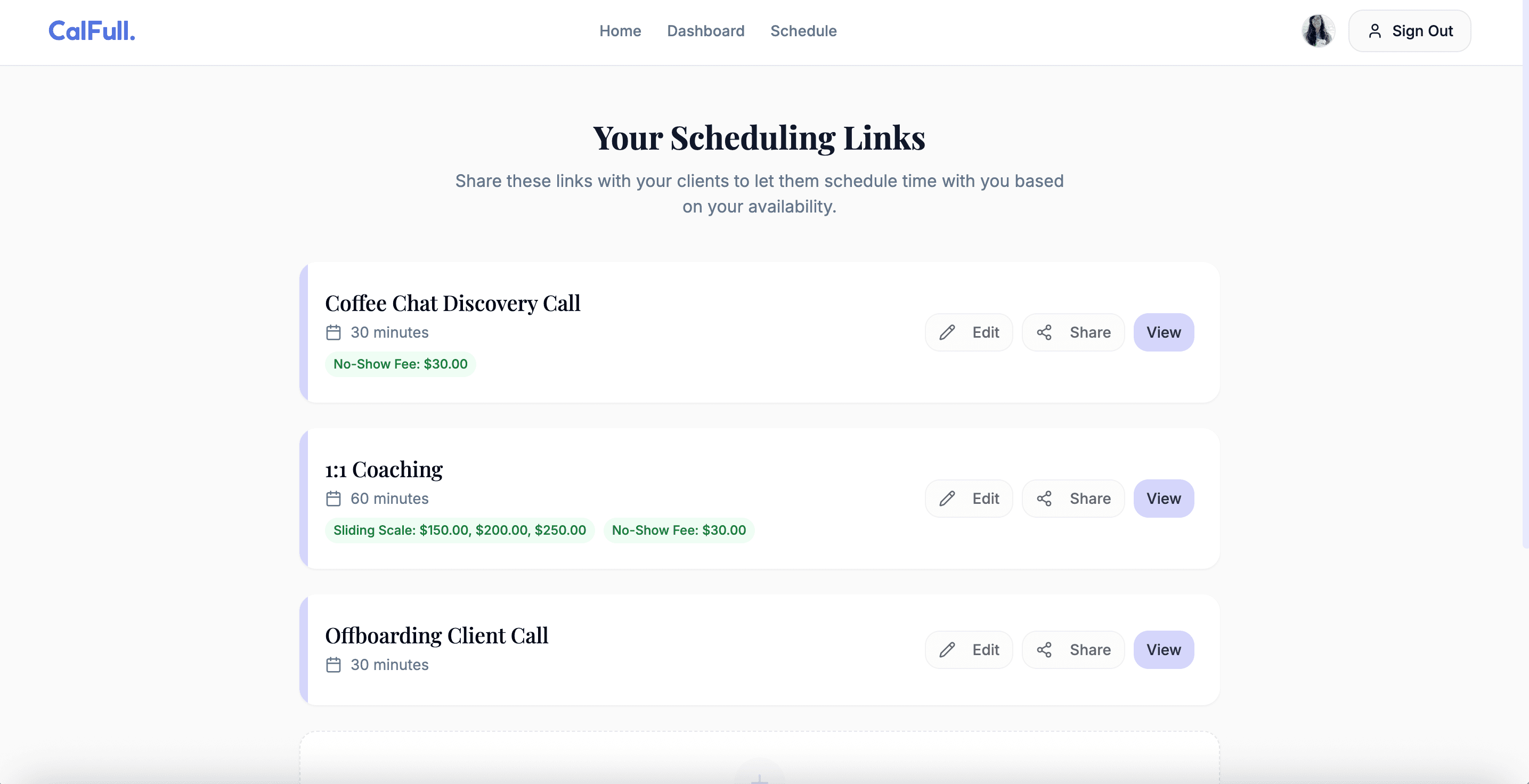Image resolution: width=1529 pixels, height=784 pixels.
Task: Click the calendar icon on 1:1 Coaching card
Action: coord(333,499)
